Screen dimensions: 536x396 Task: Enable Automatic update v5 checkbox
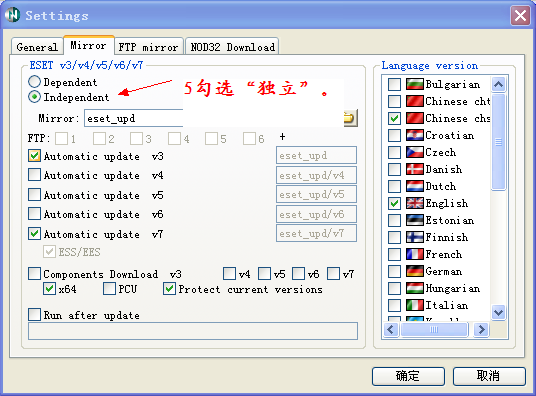[x=34, y=195]
